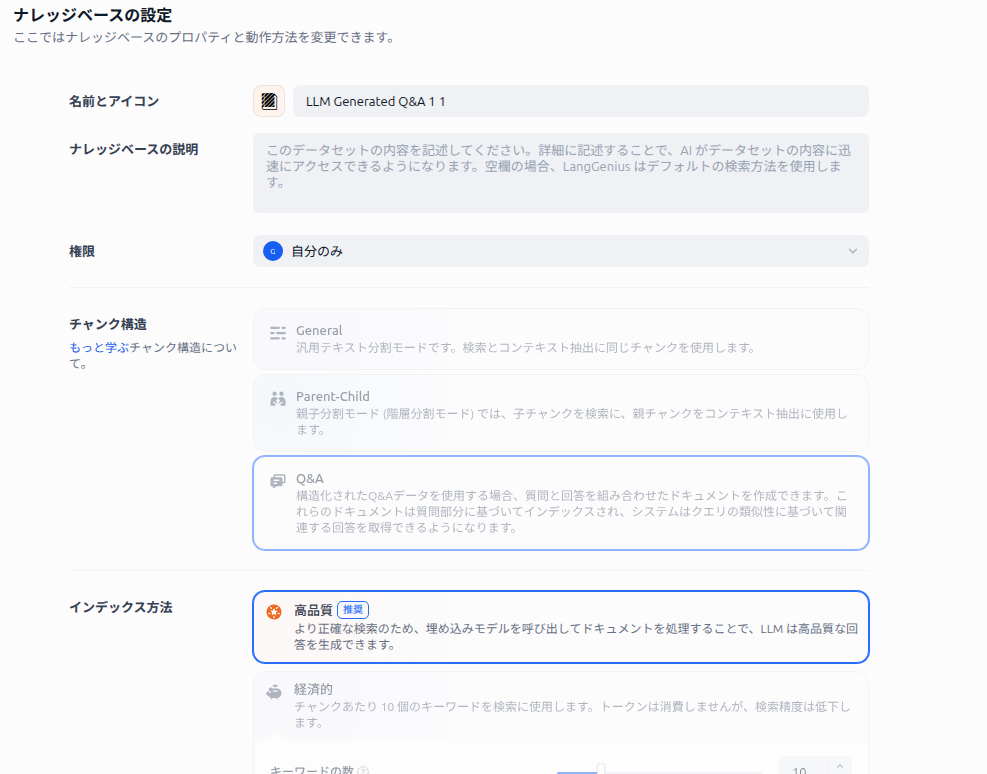Click the blue G avatar in permissions field
This screenshot has width=987, height=774.
[x=273, y=251]
